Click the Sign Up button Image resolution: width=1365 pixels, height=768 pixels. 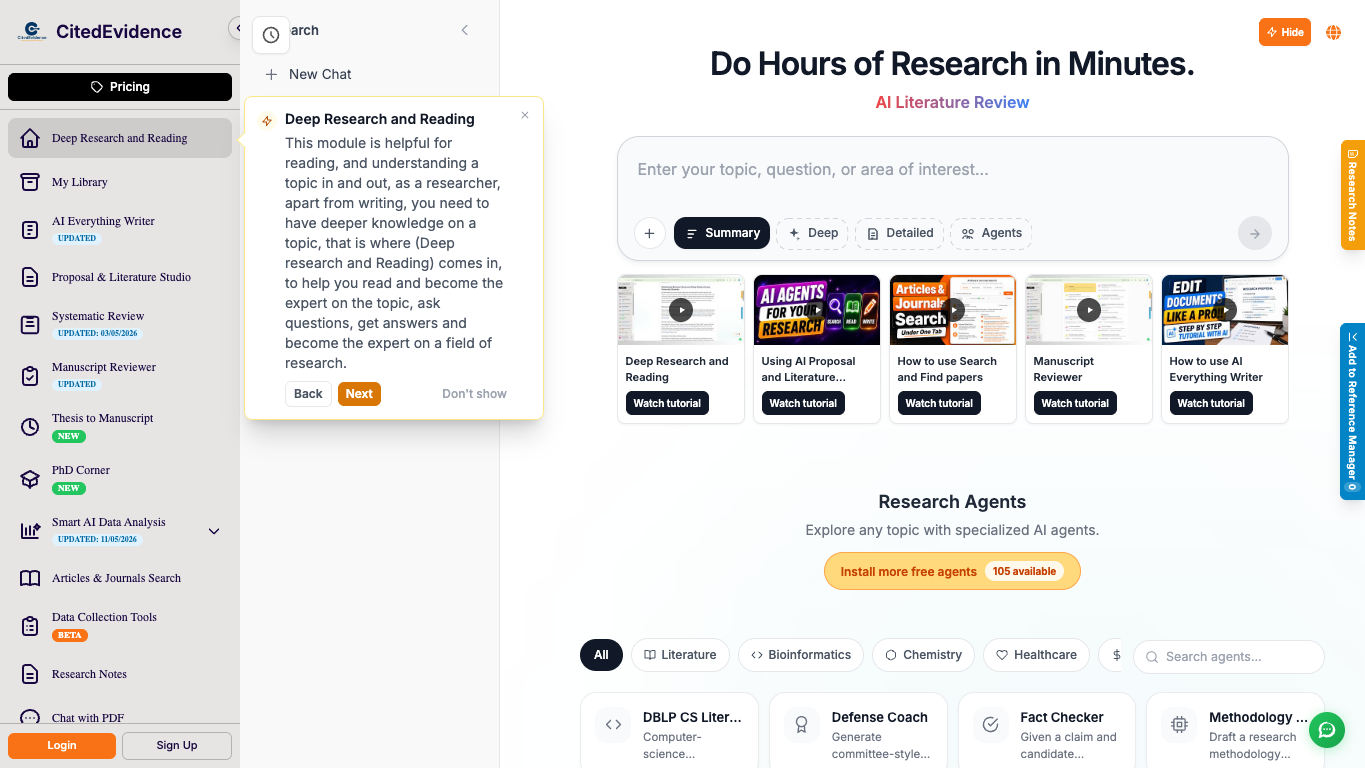tap(177, 745)
